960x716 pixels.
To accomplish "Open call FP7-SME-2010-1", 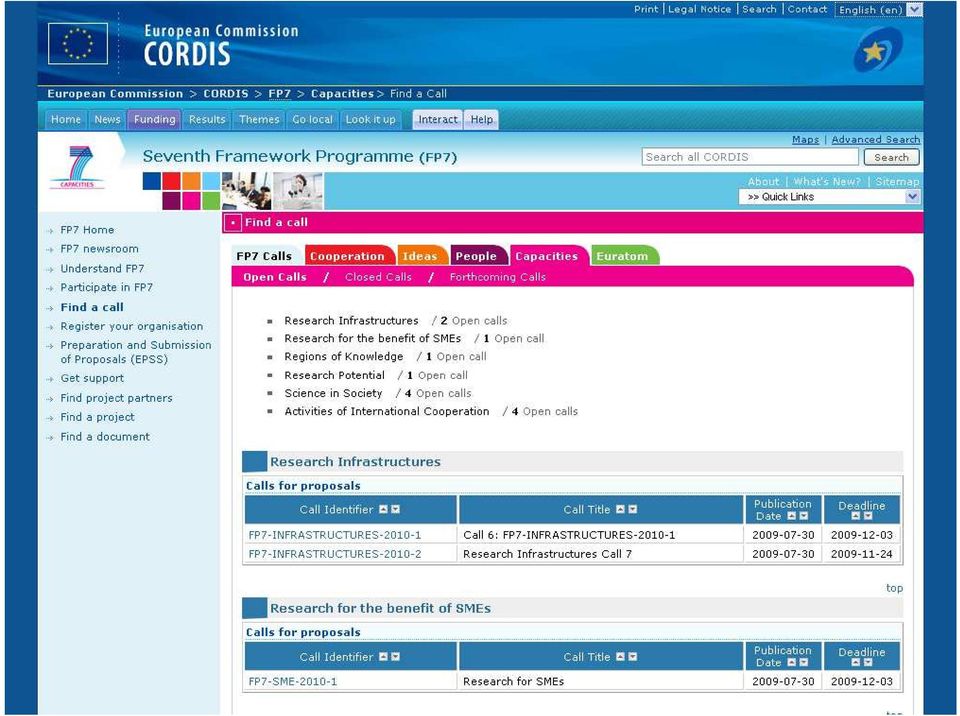I will 293,681.
